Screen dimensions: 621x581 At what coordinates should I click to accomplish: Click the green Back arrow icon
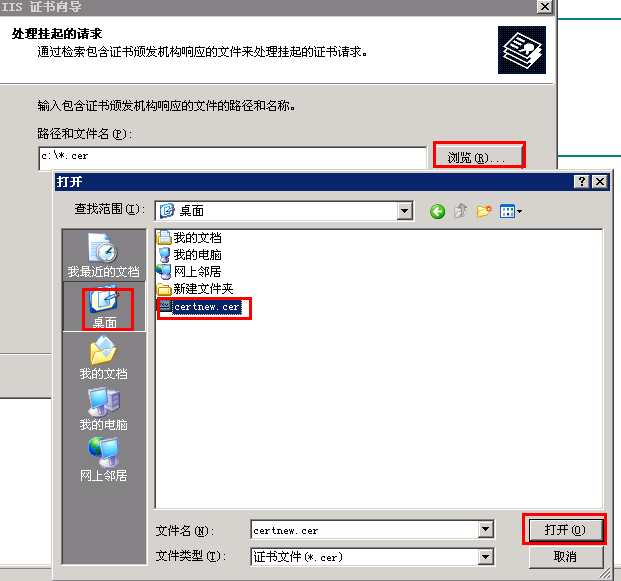coord(437,211)
